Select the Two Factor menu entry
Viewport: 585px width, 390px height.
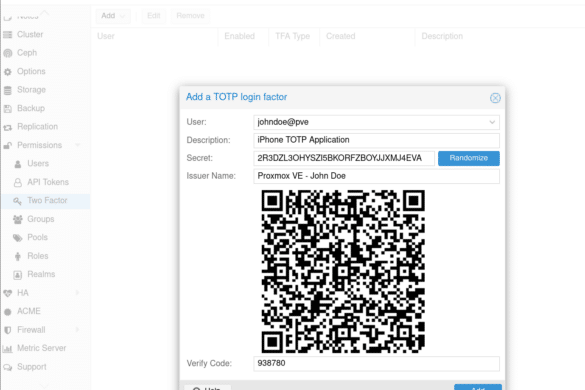pos(47,200)
